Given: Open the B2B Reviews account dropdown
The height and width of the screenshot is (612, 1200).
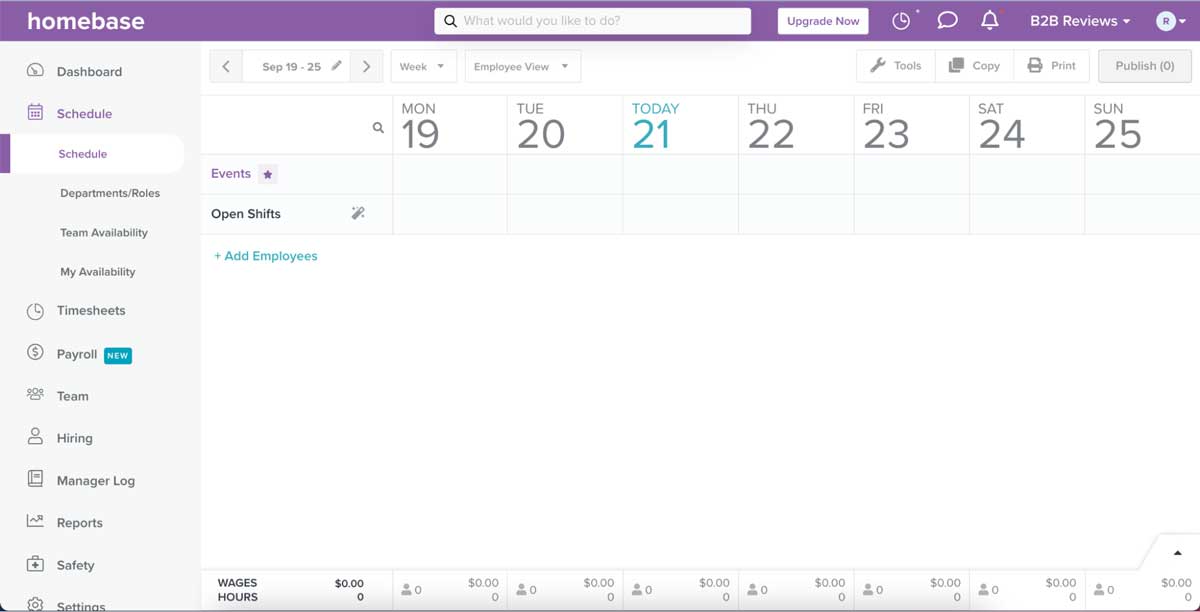Looking at the screenshot, I should [1078, 20].
